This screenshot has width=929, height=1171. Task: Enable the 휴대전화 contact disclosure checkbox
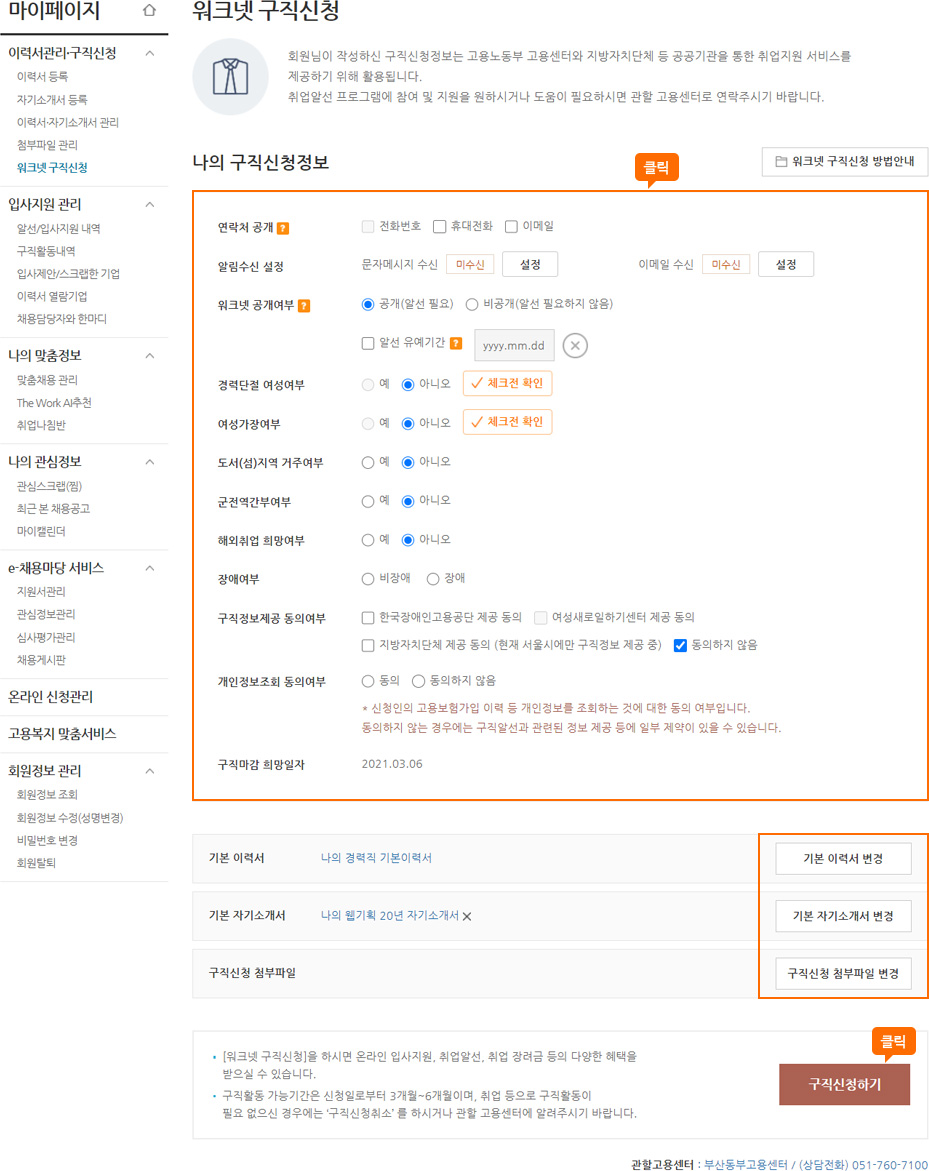pyautogui.click(x=438, y=226)
